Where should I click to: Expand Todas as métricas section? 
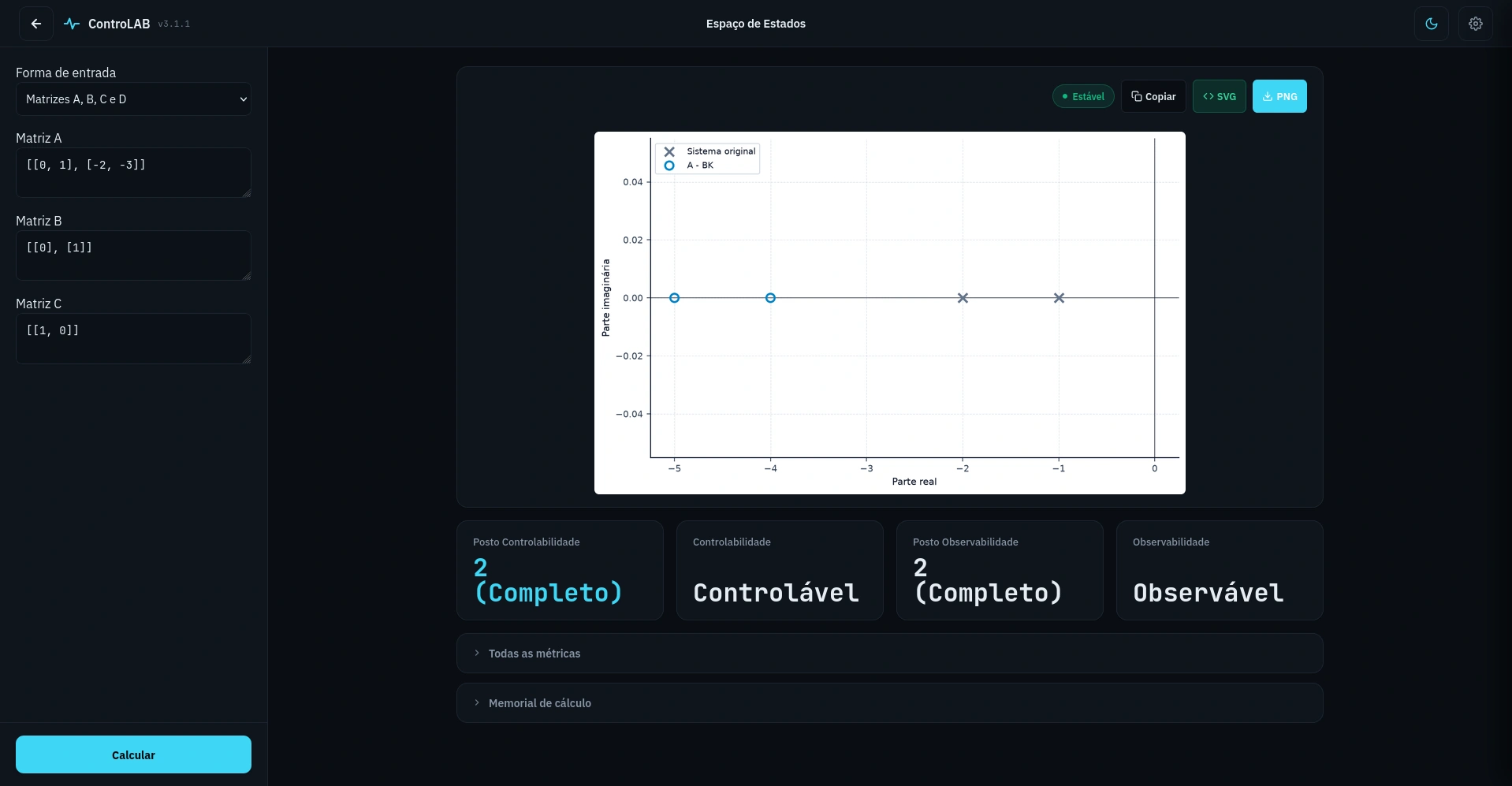(x=889, y=654)
